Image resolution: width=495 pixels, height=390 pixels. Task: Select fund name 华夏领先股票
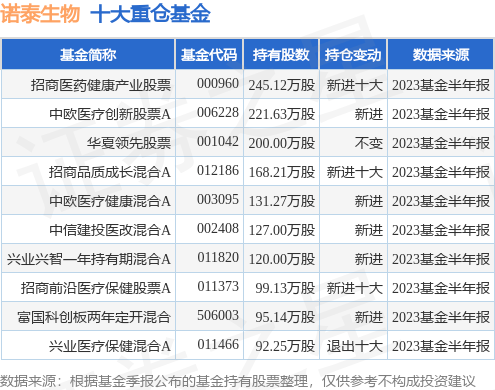click(x=129, y=143)
